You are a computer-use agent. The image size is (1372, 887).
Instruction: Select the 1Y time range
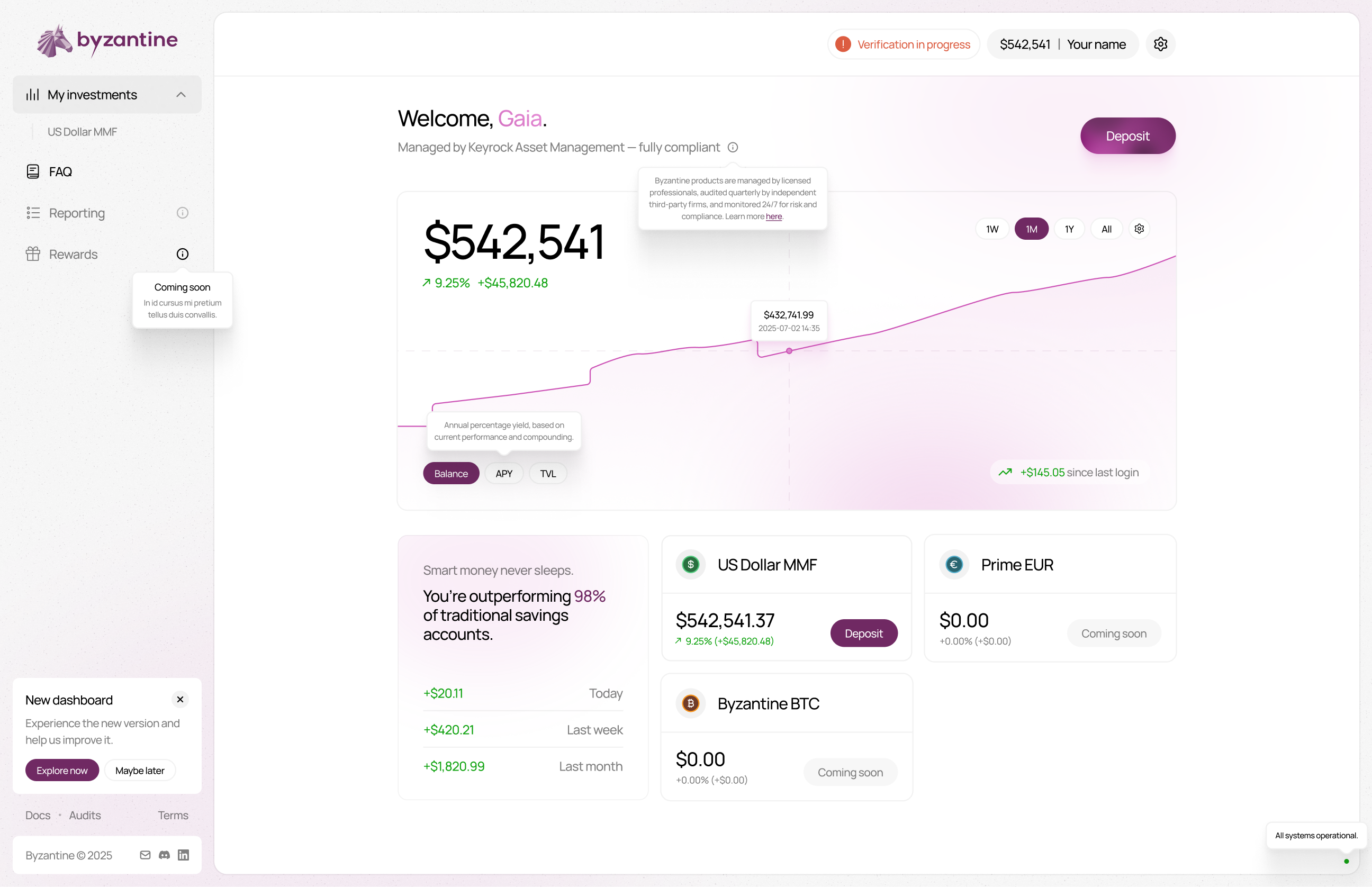1069,229
